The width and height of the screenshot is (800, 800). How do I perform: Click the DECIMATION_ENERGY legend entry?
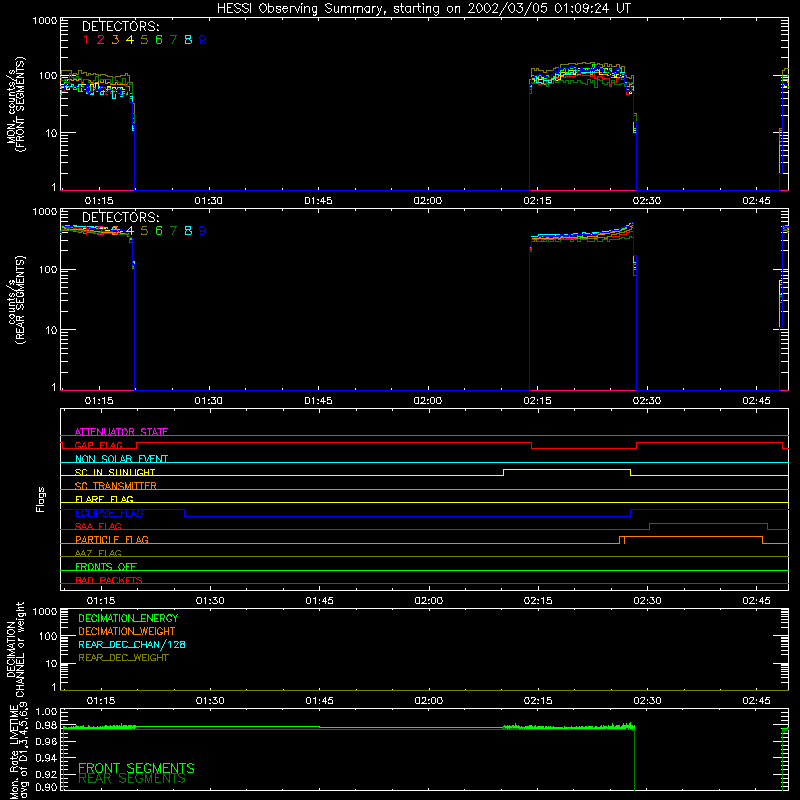(x=128, y=618)
